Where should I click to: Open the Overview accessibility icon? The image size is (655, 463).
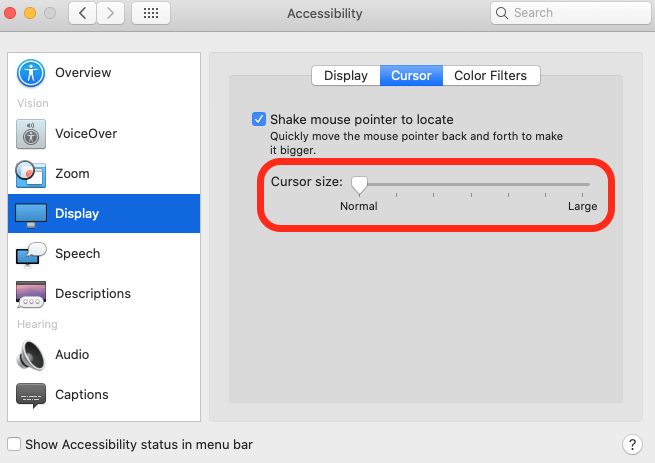[x=32, y=73]
